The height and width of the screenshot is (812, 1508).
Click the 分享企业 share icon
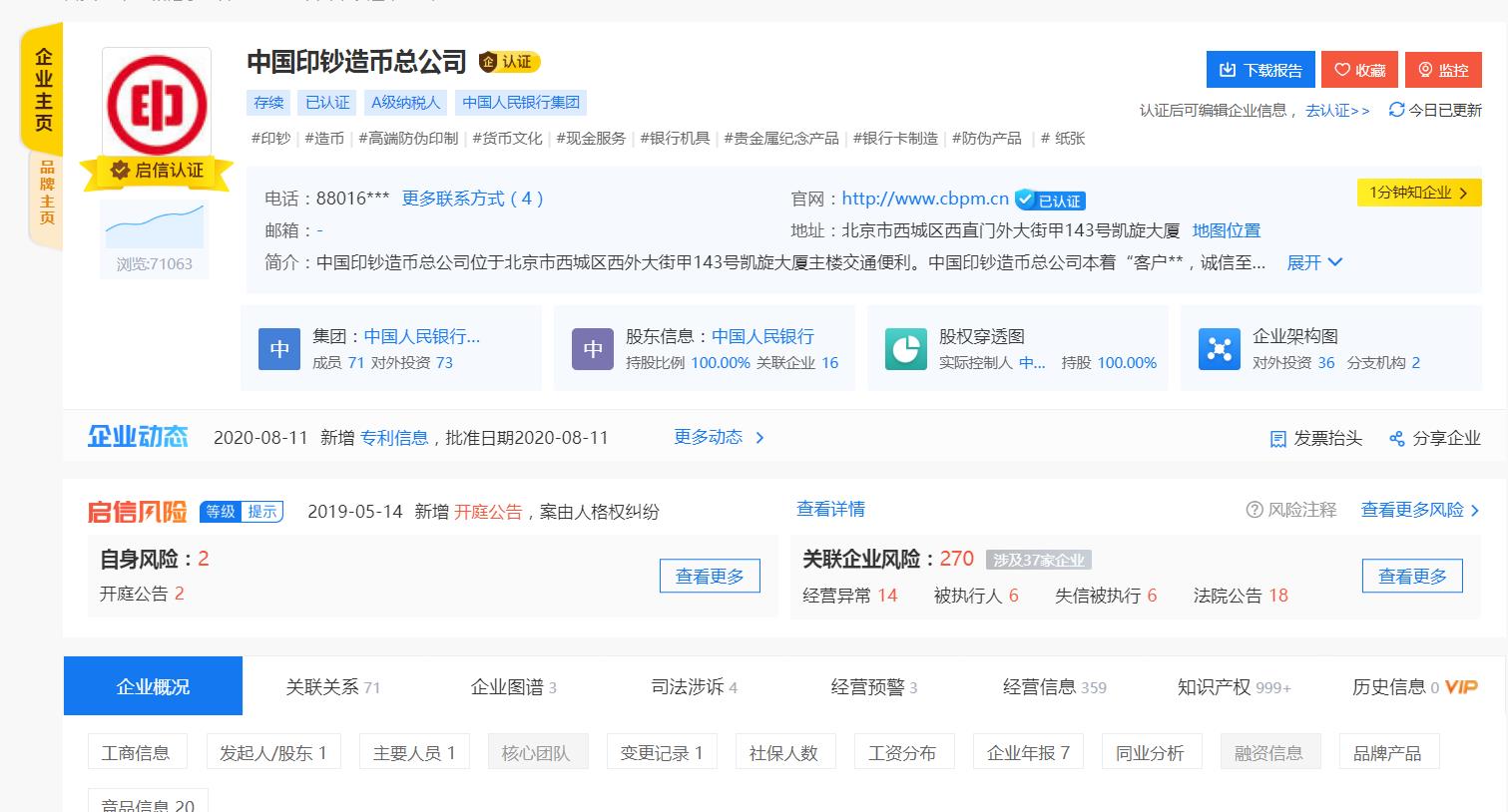(x=1397, y=439)
